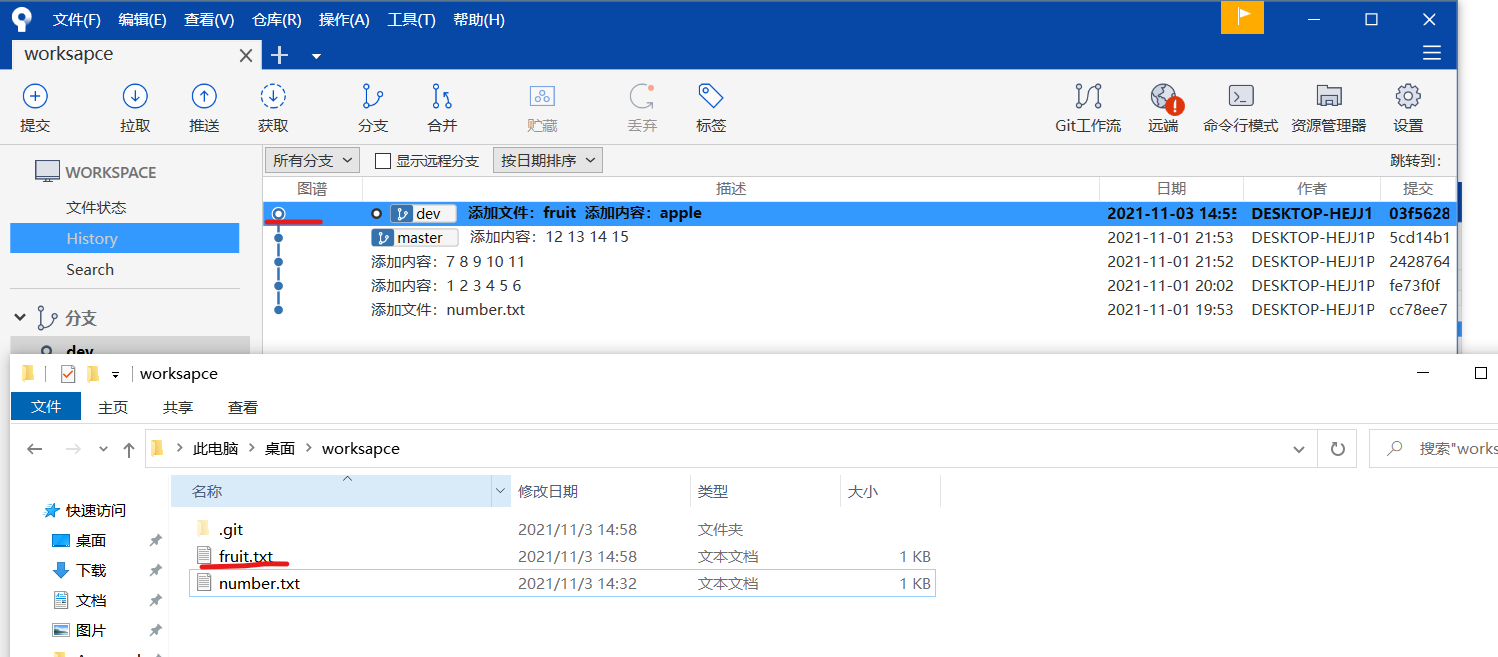Open the 名称 column filter dropdown
The image size is (1498, 657).
click(501, 491)
